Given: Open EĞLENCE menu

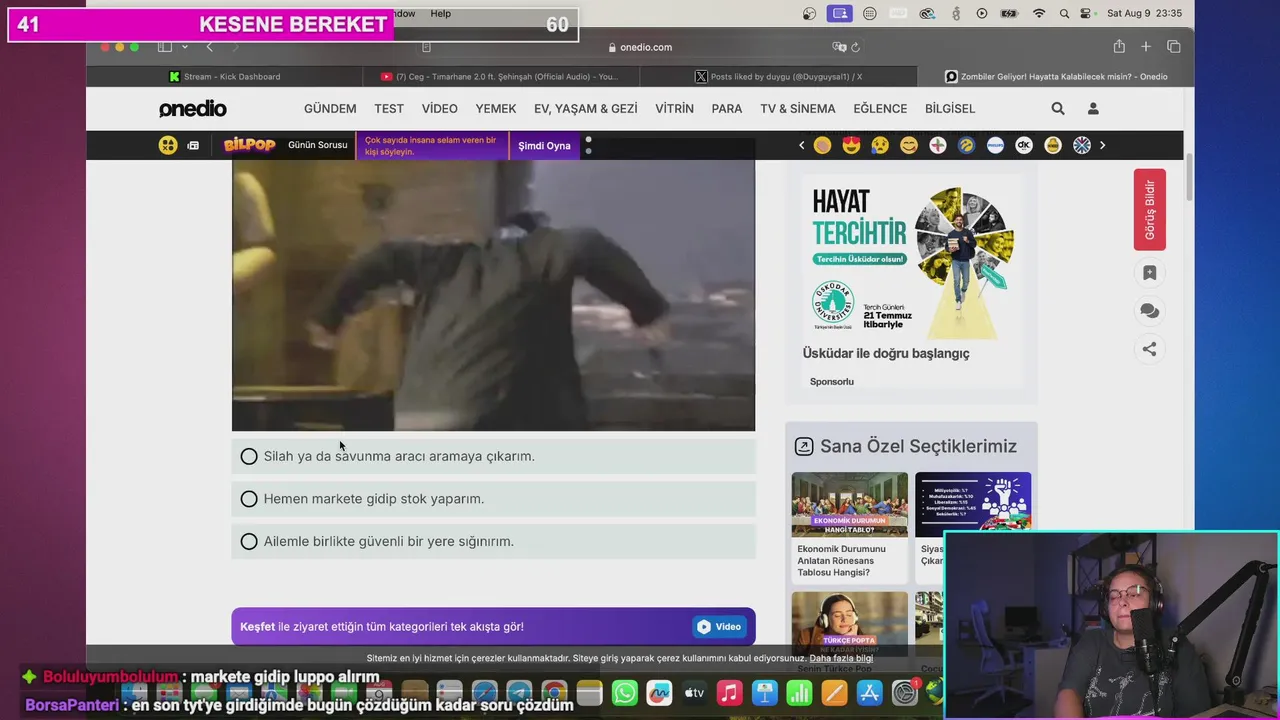Looking at the screenshot, I should tap(880, 109).
